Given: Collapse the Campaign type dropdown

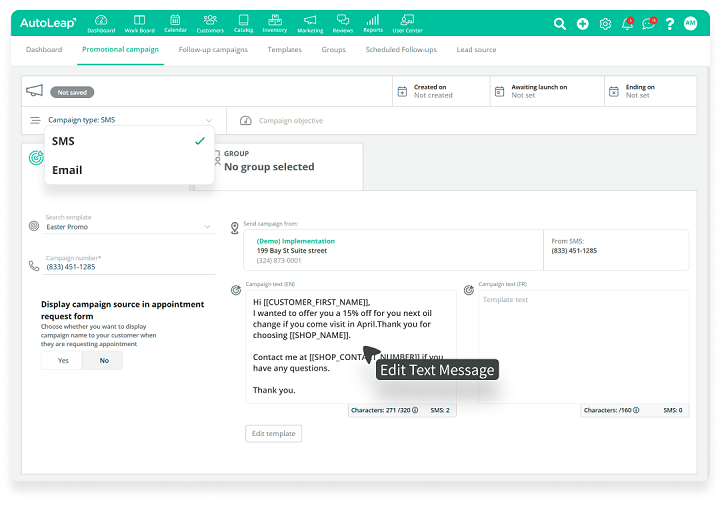Looking at the screenshot, I should tap(209, 120).
